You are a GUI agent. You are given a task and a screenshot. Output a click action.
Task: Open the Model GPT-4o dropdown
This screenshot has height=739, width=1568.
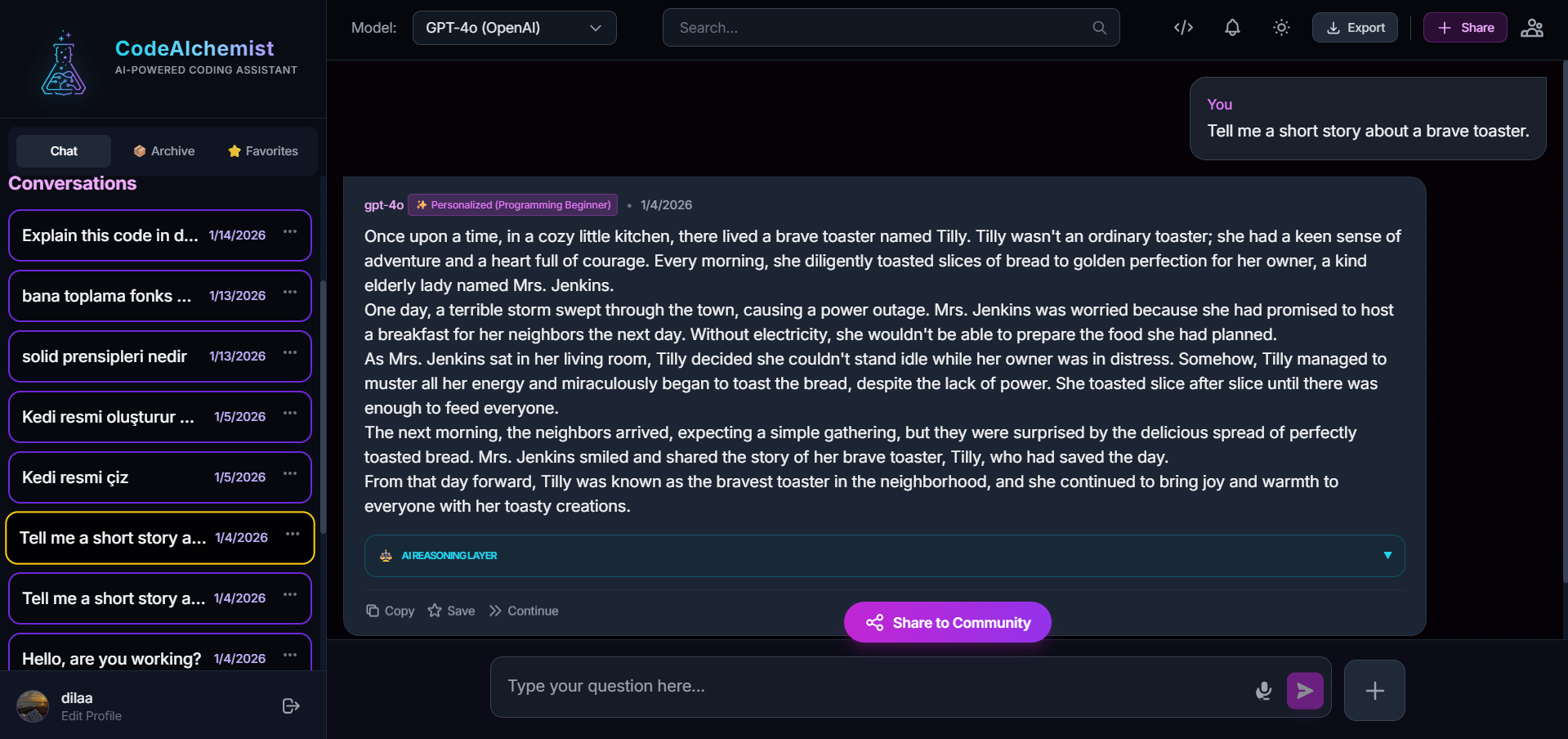[514, 28]
